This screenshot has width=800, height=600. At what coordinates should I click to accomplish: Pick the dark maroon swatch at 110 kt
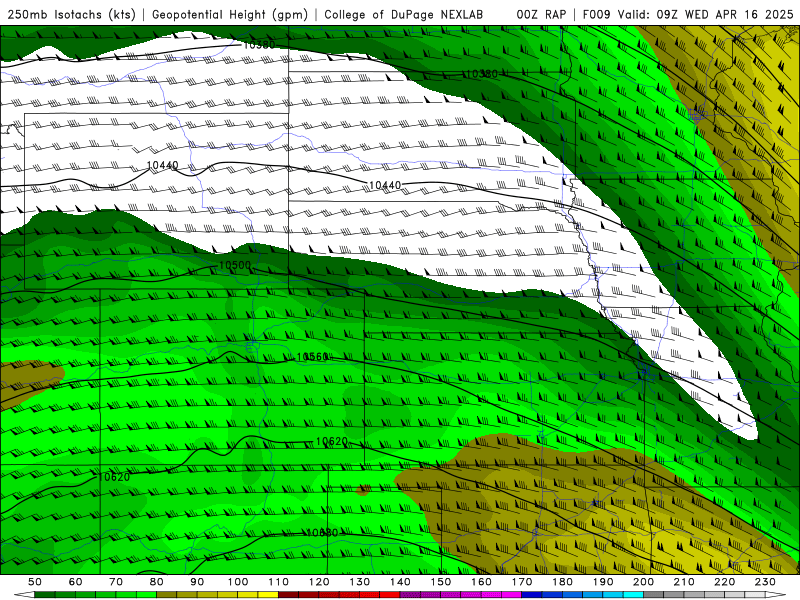[x=288, y=594]
